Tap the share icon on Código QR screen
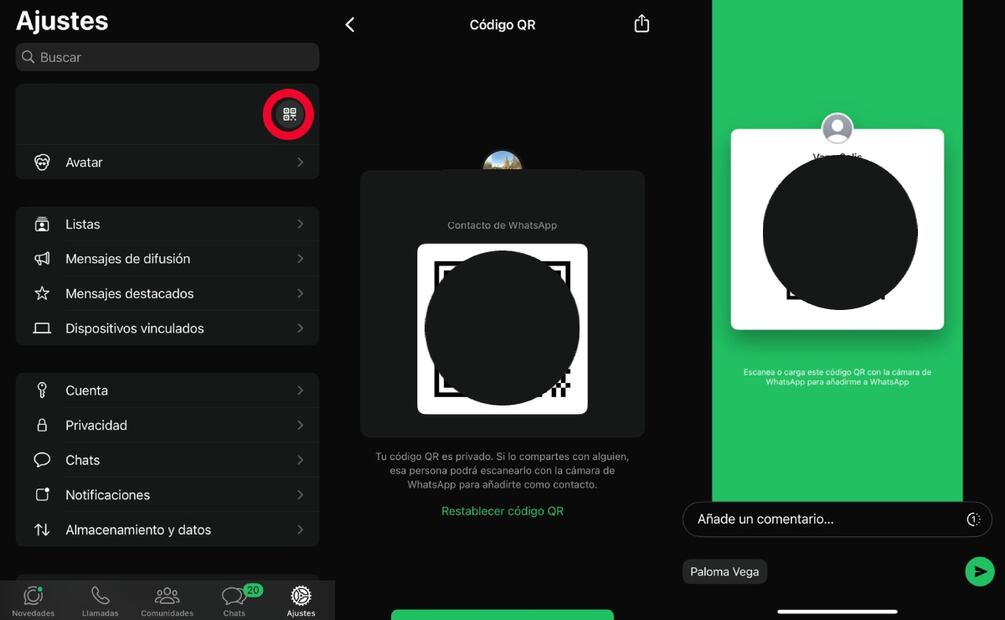1005x620 pixels. click(x=642, y=24)
